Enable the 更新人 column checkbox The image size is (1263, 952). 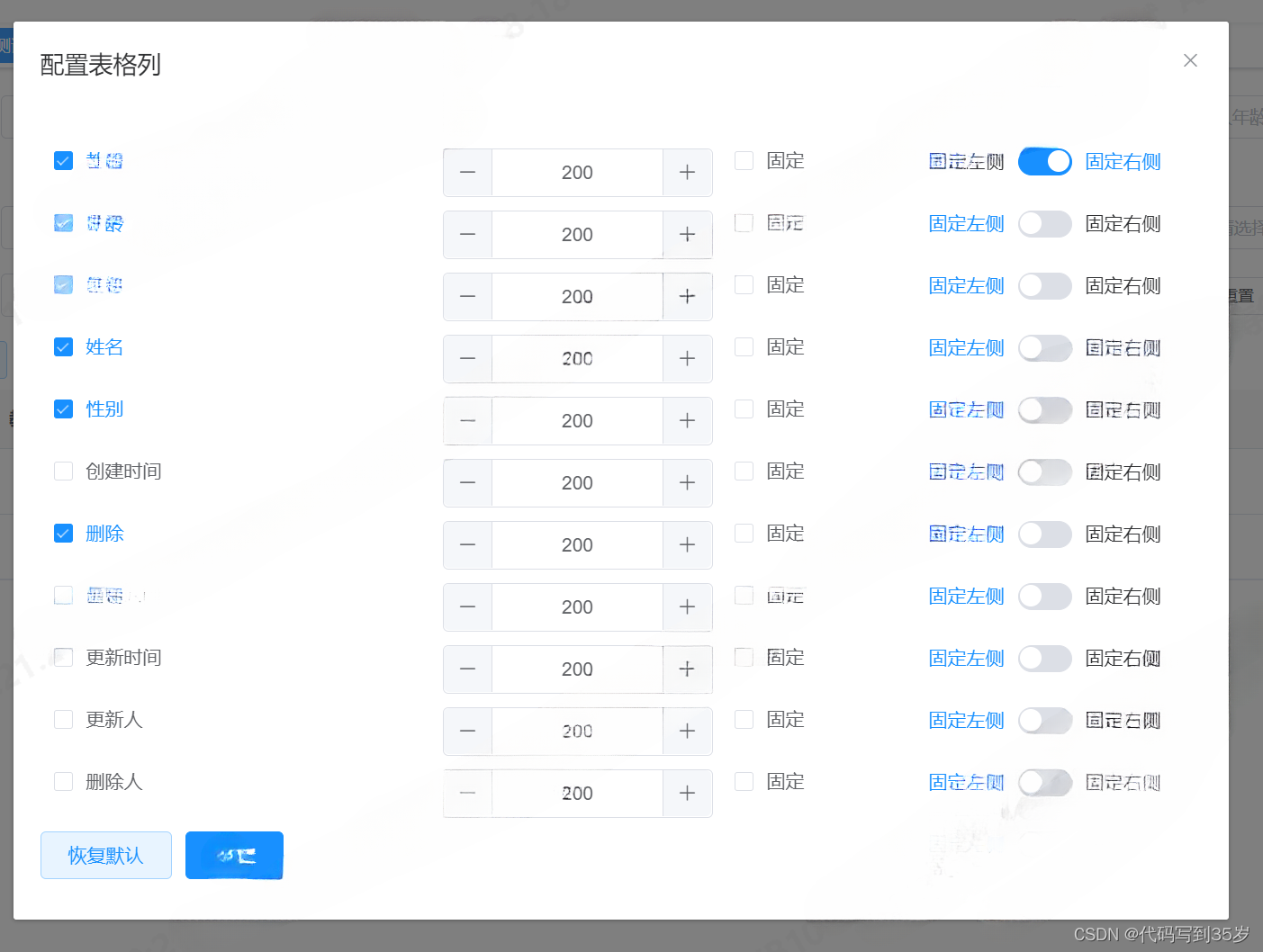(x=63, y=720)
